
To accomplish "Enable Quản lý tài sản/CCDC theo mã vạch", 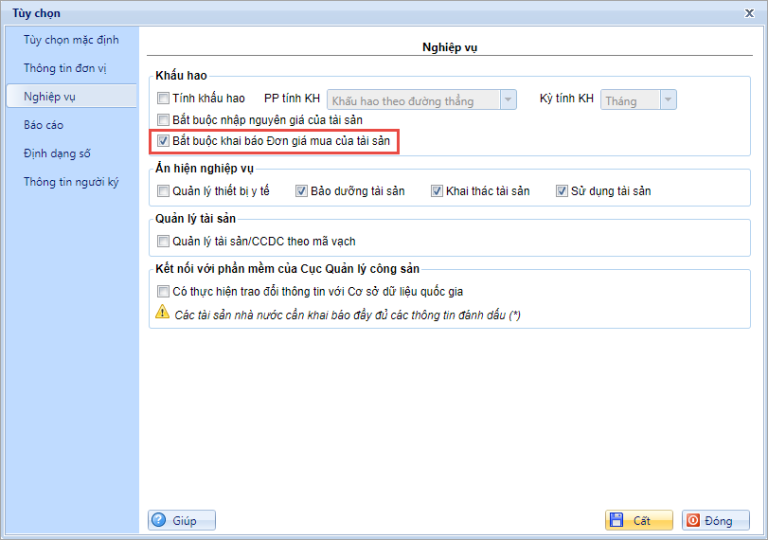I will [x=164, y=241].
